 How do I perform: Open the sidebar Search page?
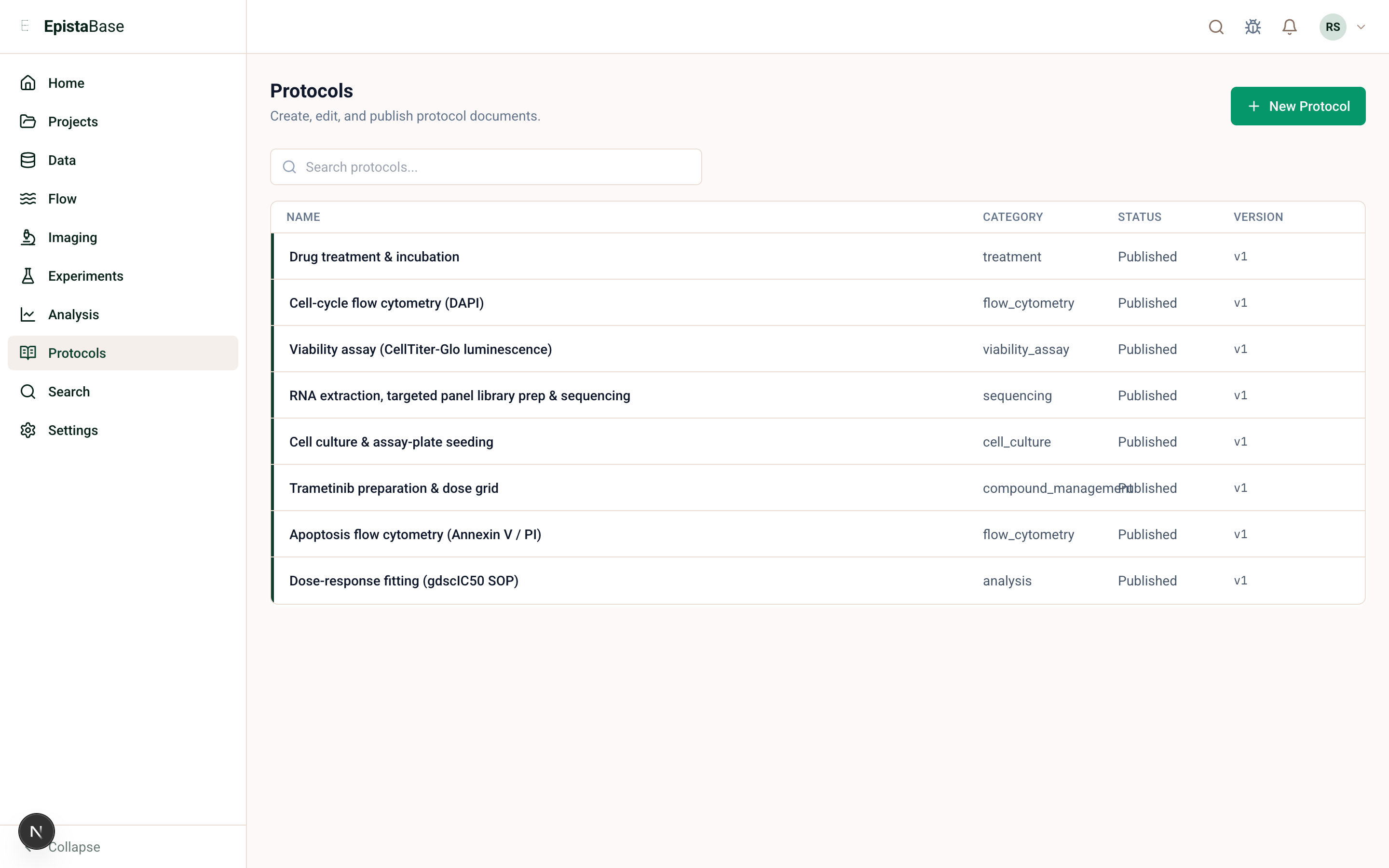(123, 392)
